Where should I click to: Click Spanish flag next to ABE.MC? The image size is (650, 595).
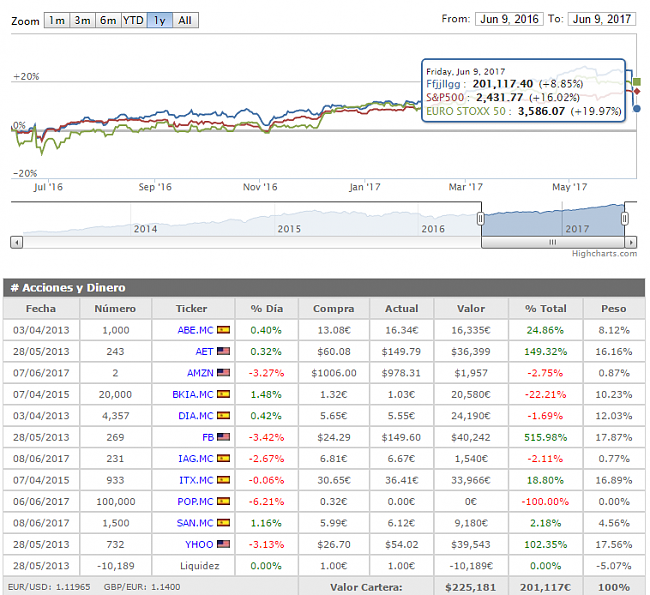223,330
